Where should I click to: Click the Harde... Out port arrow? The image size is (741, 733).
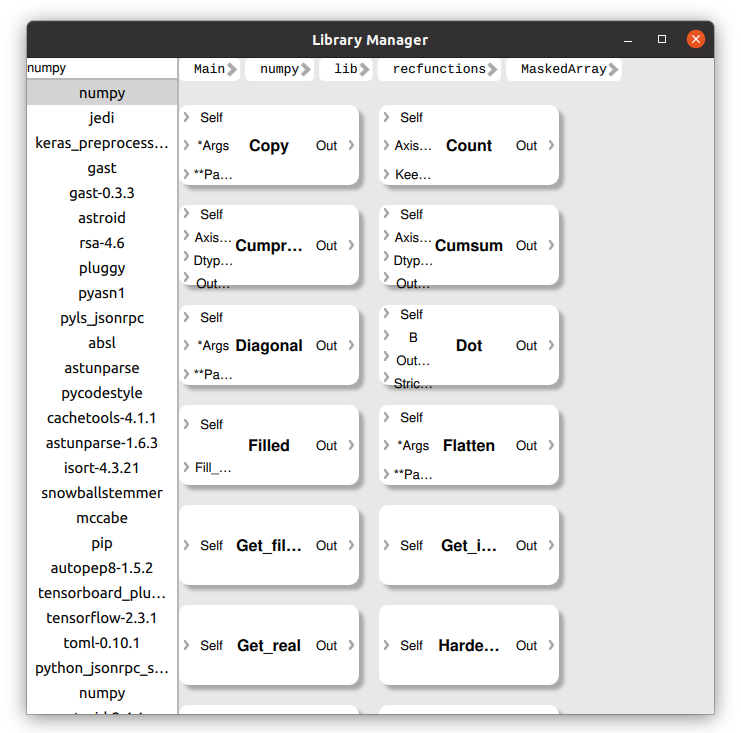click(551, 645)
